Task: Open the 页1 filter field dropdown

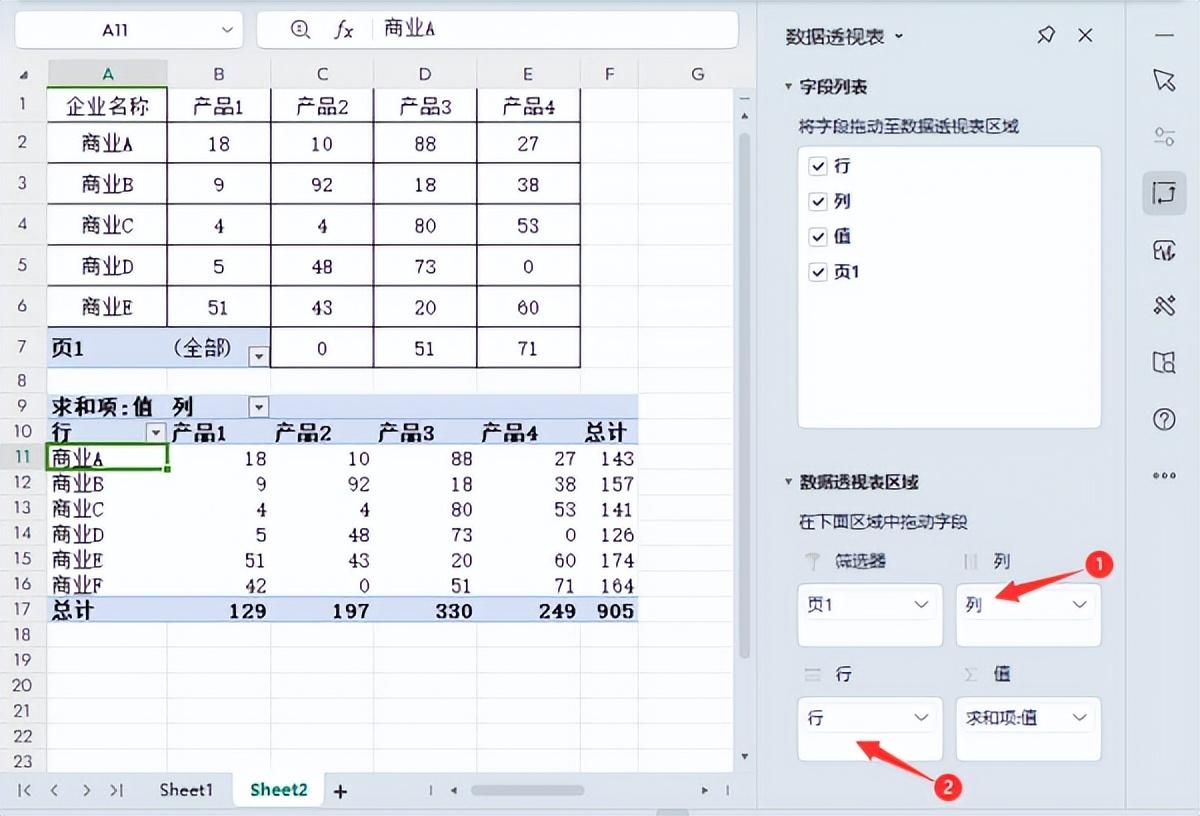Action: click(921, 605)
